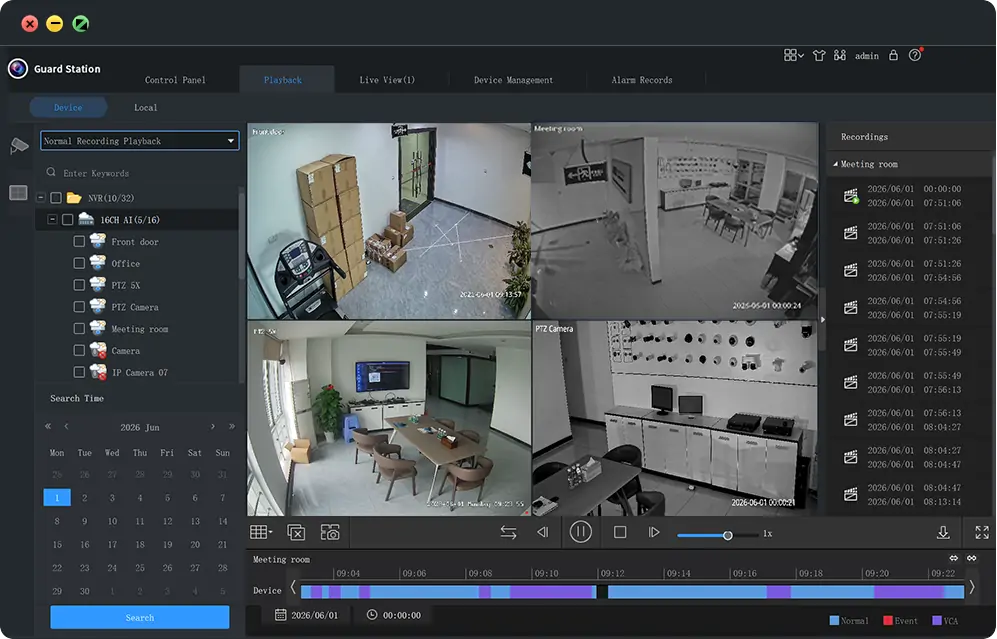Select the Local playback tab
997x639 pixels.
click(x=145, y=107)
